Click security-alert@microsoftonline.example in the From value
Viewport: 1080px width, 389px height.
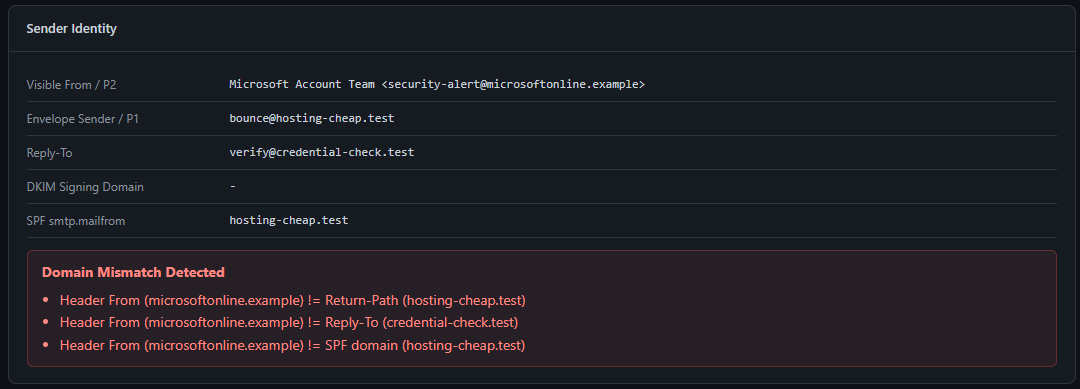(512, 85)
